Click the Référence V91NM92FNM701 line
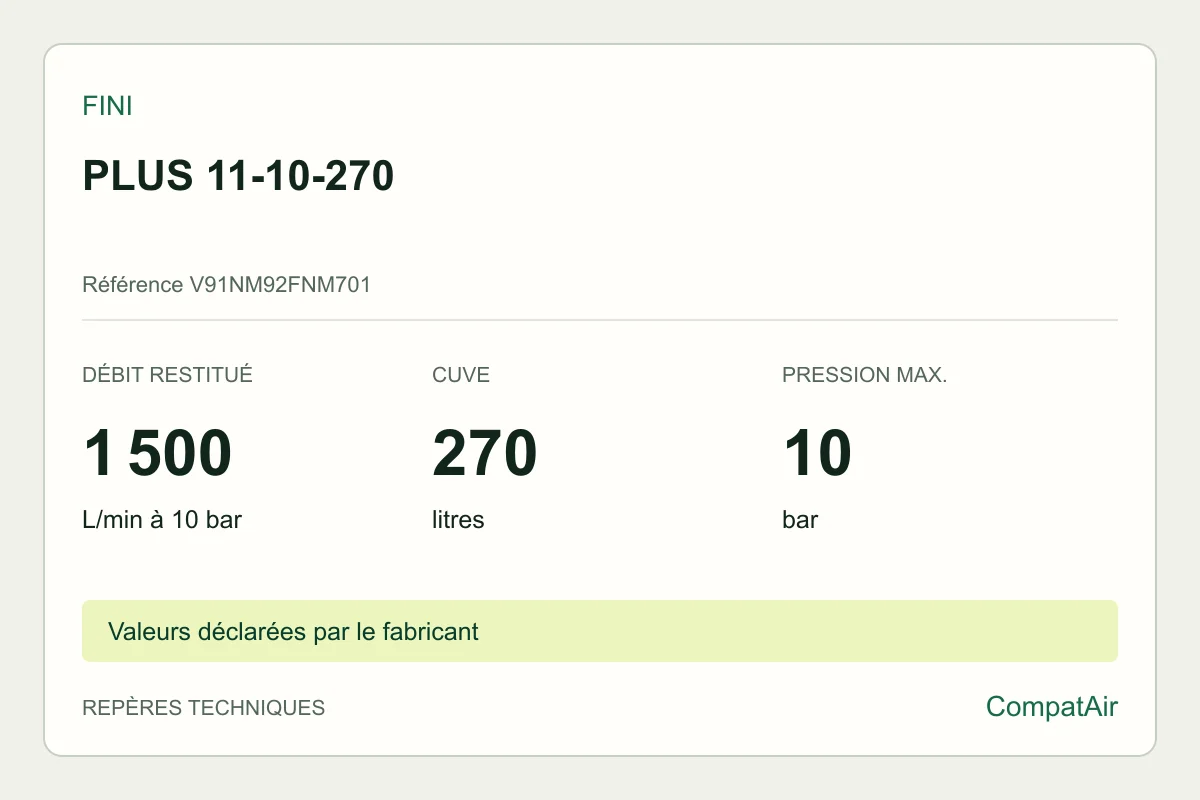Image resolution: width=1200 pixels, height=800 pixels. 226,285
